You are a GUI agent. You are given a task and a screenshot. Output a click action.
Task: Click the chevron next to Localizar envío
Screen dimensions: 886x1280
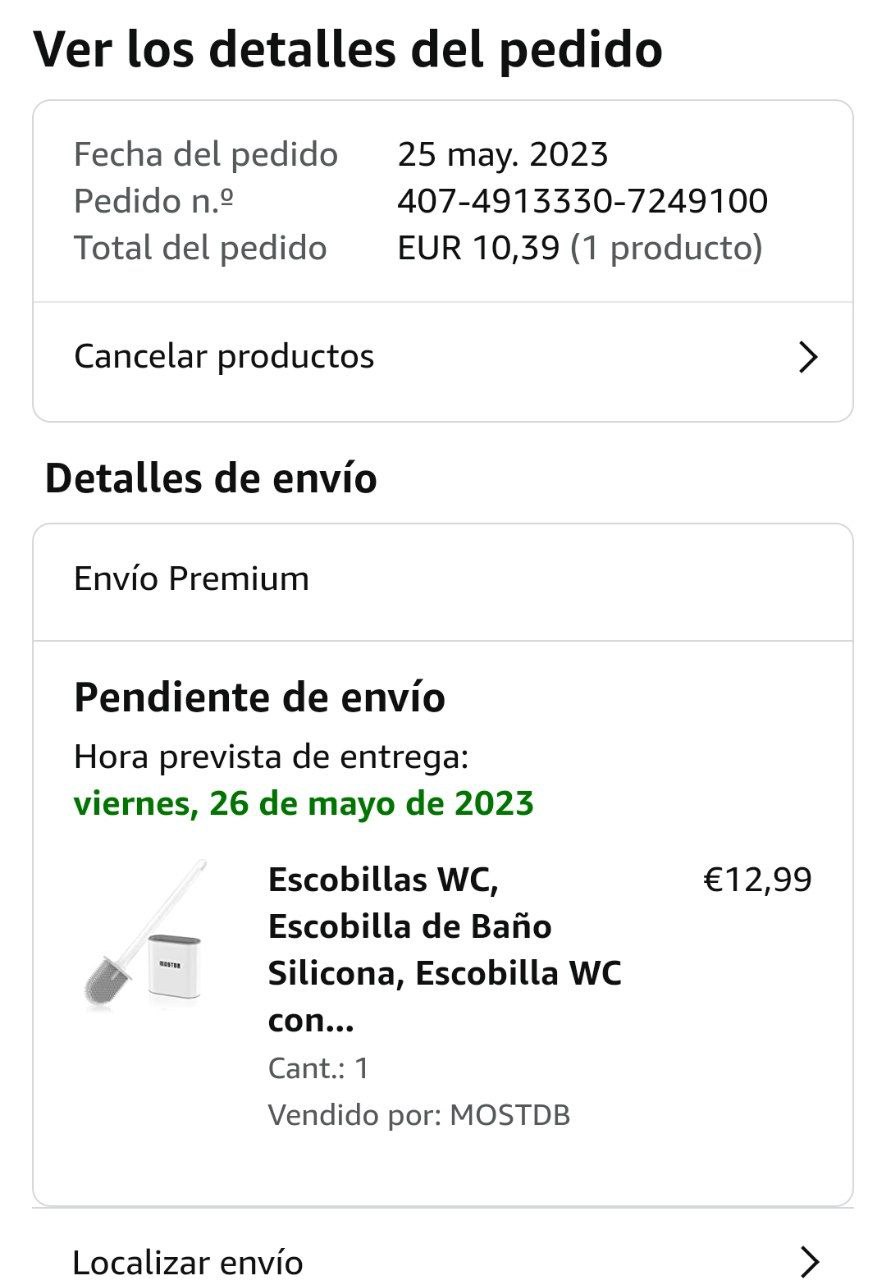[808, 1261]
